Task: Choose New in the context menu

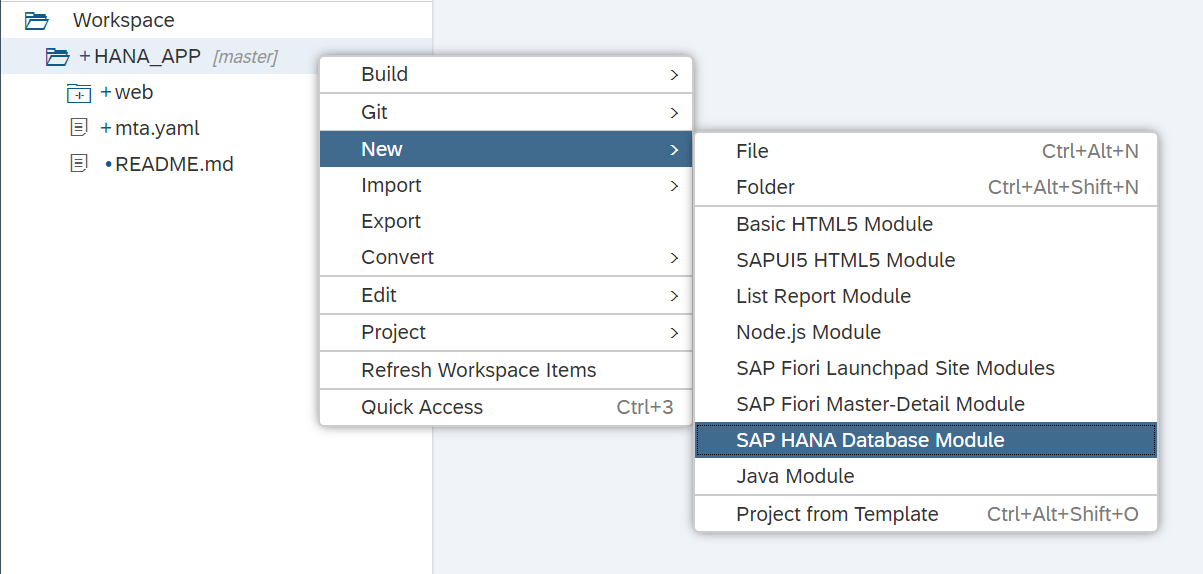Action: [x=506, y=149]
